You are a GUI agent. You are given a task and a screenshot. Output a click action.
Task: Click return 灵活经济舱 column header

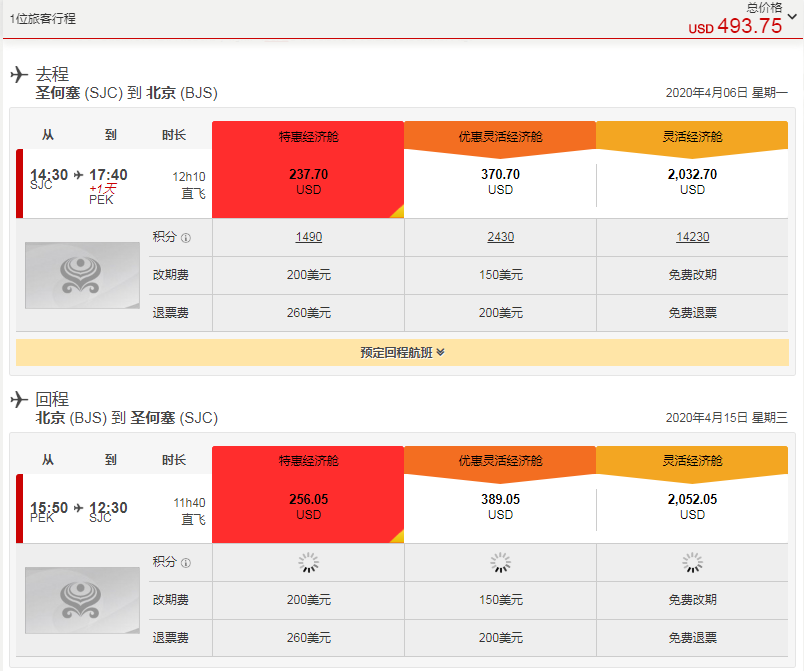(692, 461)
